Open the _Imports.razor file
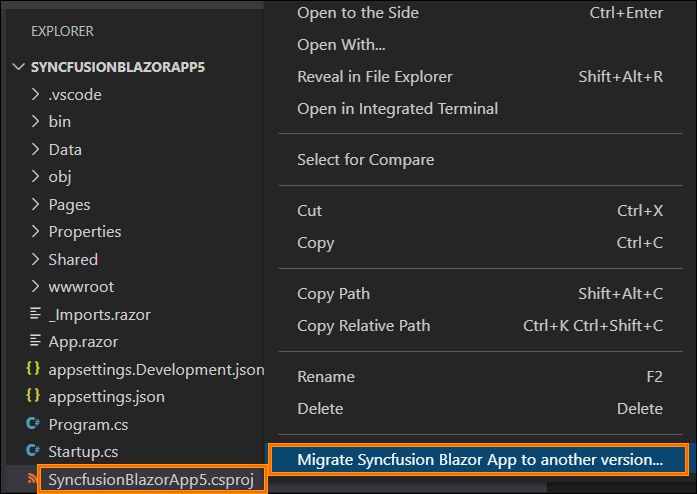This screenshot has width=697, height=494. (x=100, y=315)
